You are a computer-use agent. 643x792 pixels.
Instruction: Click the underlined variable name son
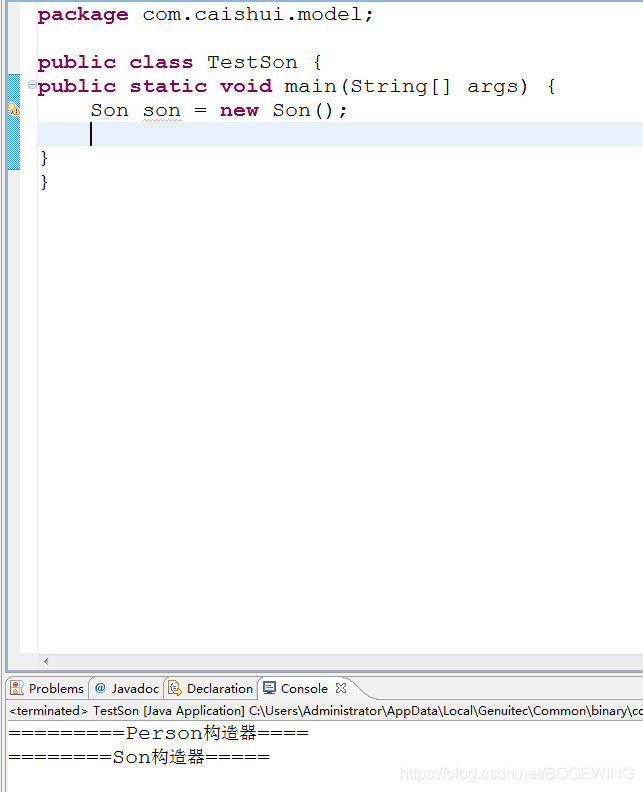click(x=162, y=110)
